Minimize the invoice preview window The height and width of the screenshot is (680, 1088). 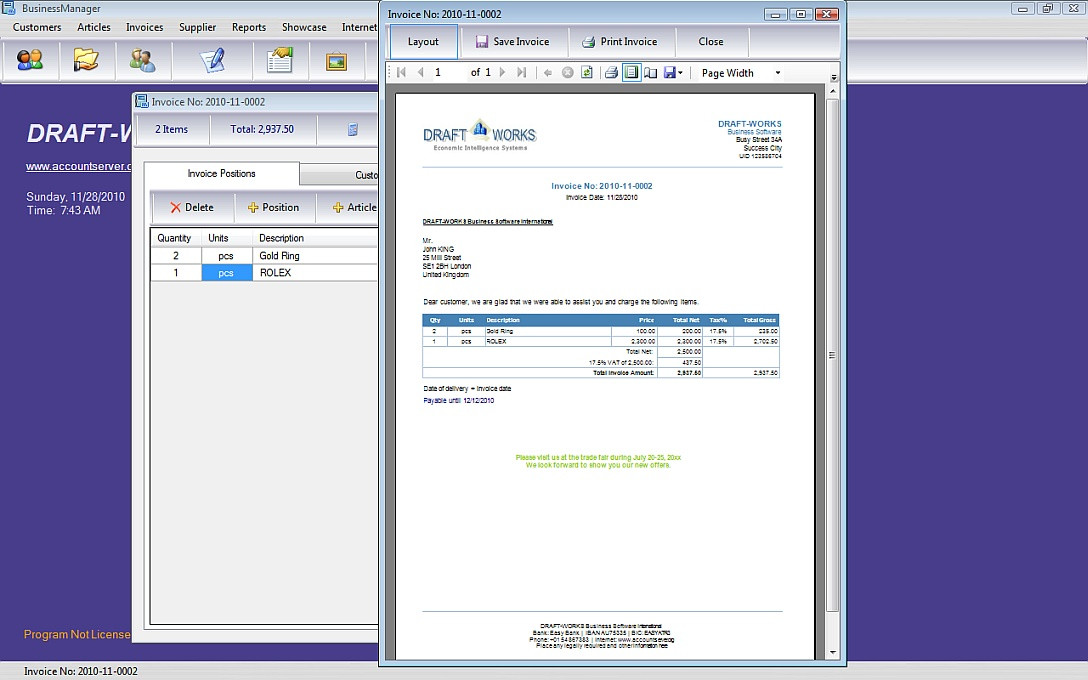(x=776, y=15)
